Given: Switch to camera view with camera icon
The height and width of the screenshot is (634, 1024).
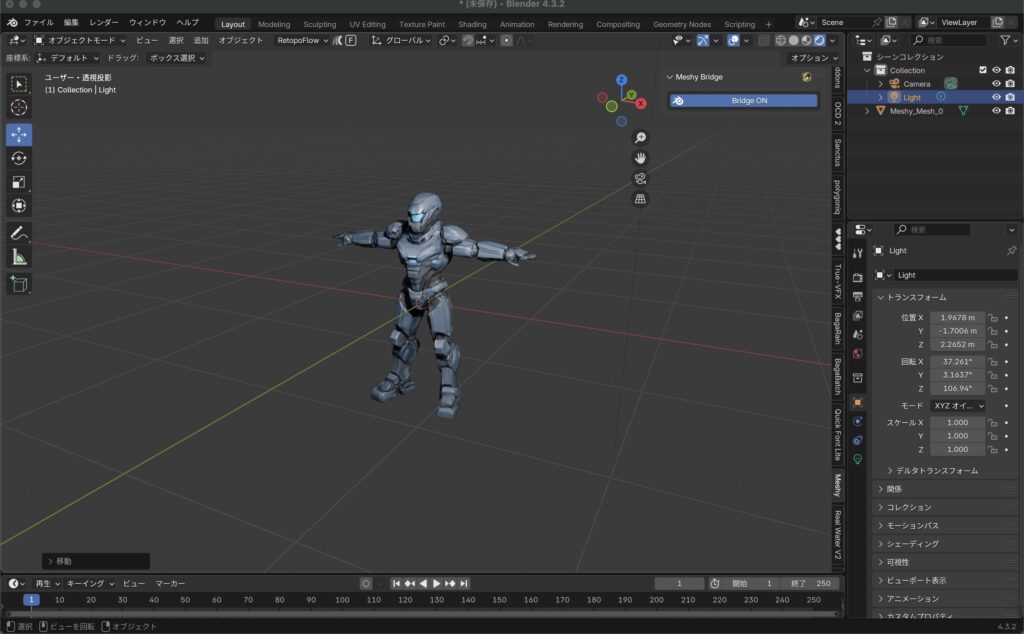Looking at the screenshot, I should pos(640,178).
